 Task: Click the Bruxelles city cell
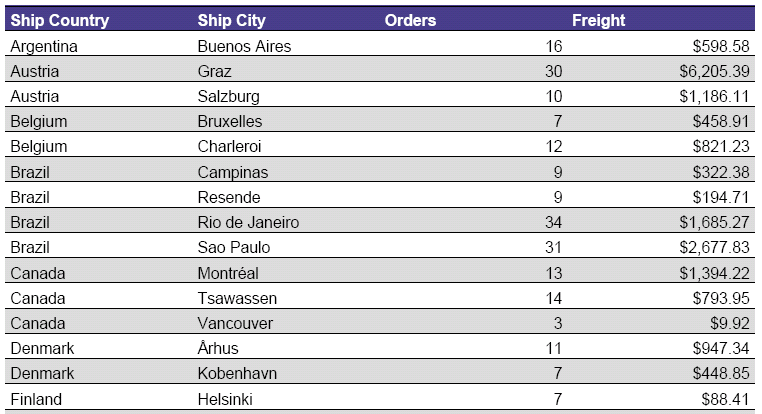[x=229, y=121]
